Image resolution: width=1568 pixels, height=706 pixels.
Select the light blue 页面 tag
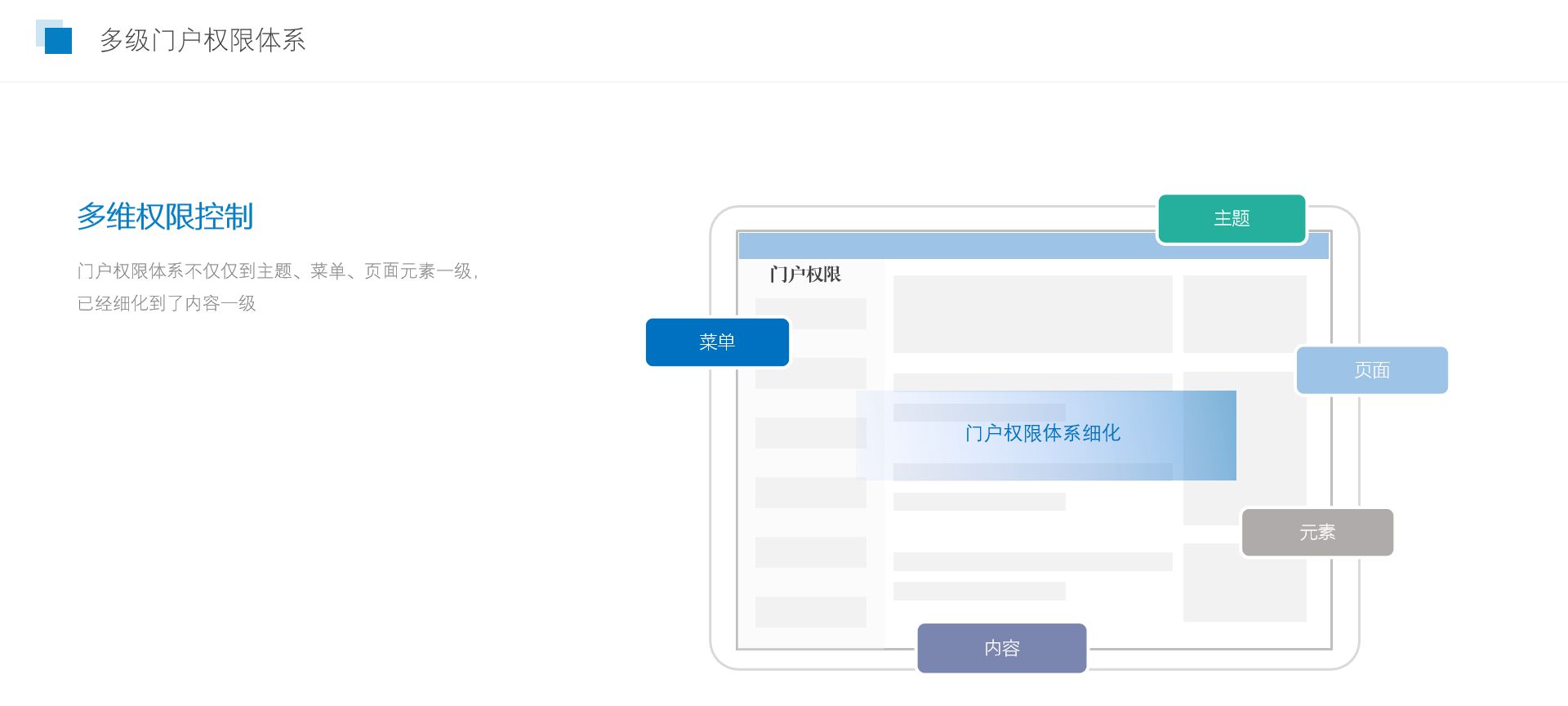tap(1372, 370)
